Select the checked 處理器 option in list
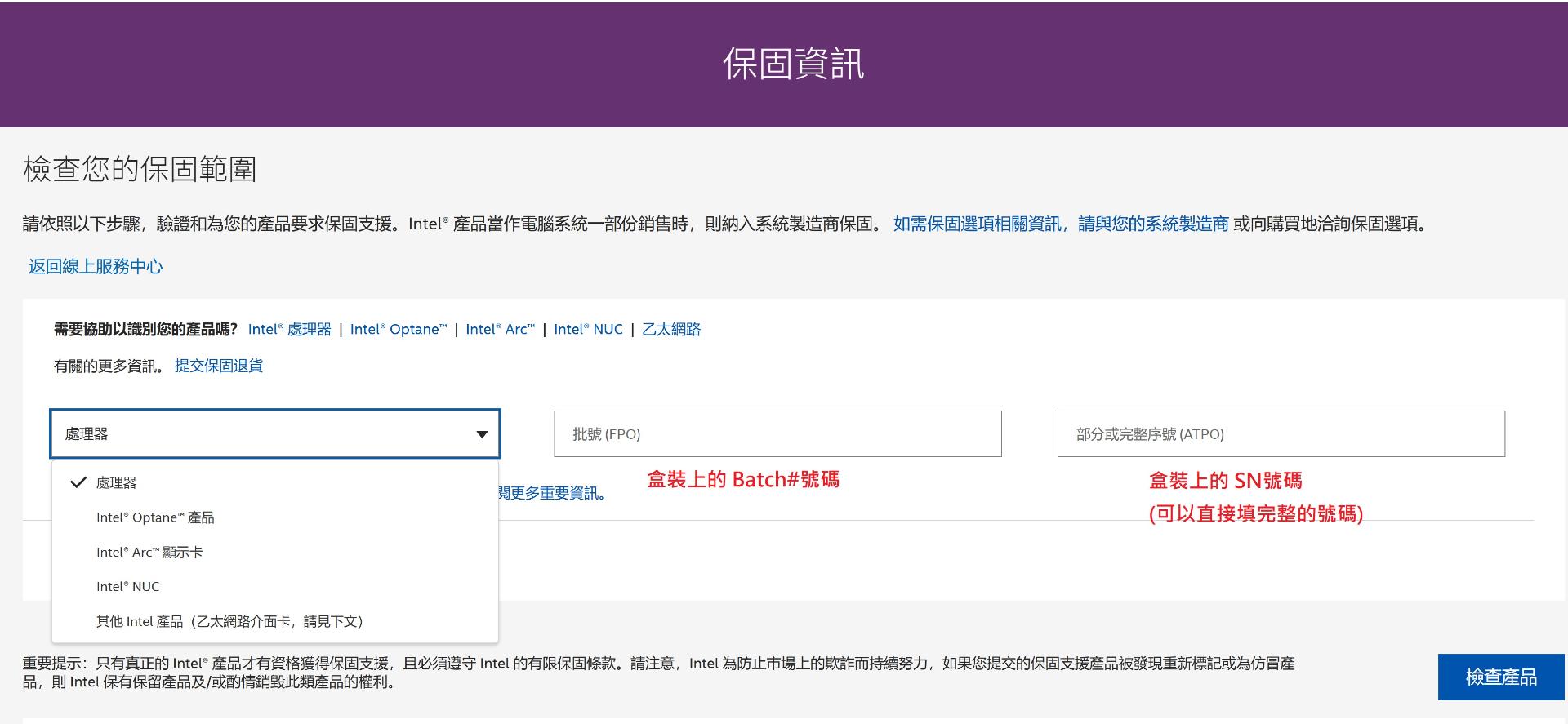The image size is (1568, 724). (x=274, y=482)
